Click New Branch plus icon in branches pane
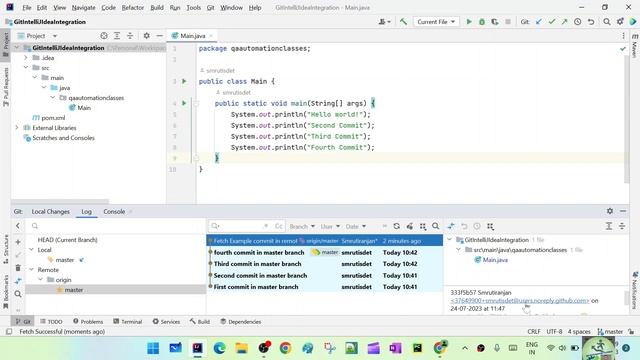The height and width of the screenshot is (360, 640). (x=18, y=242)
